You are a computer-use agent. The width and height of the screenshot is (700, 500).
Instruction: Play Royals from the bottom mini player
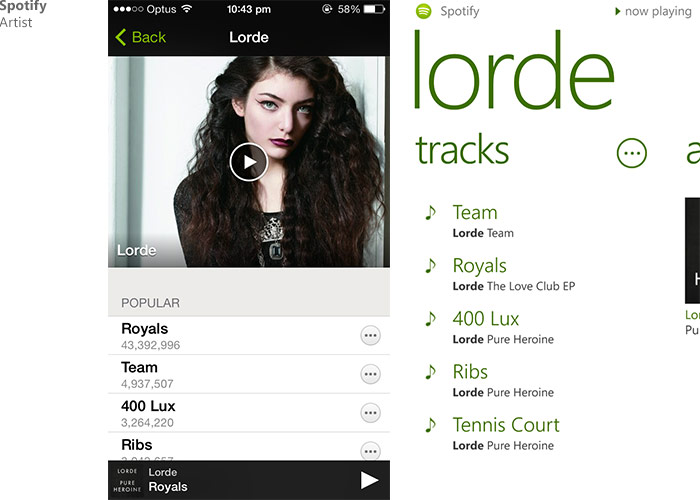pyautogui.click(x=369, y=480)
